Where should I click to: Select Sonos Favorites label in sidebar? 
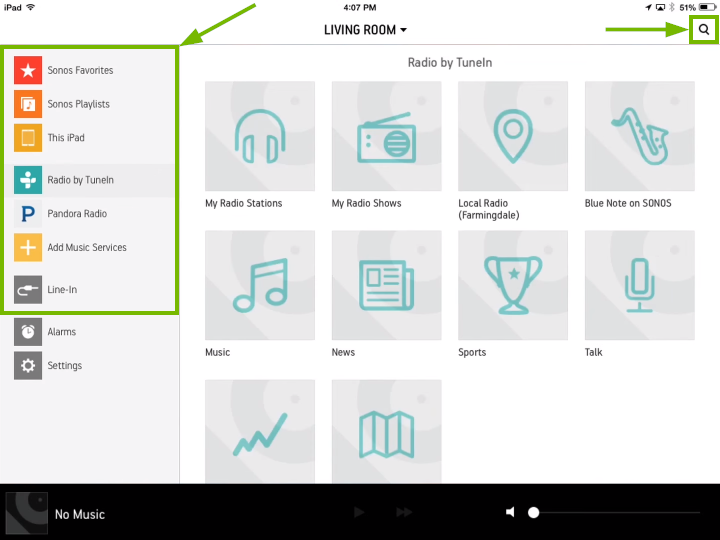click(80, 70)
